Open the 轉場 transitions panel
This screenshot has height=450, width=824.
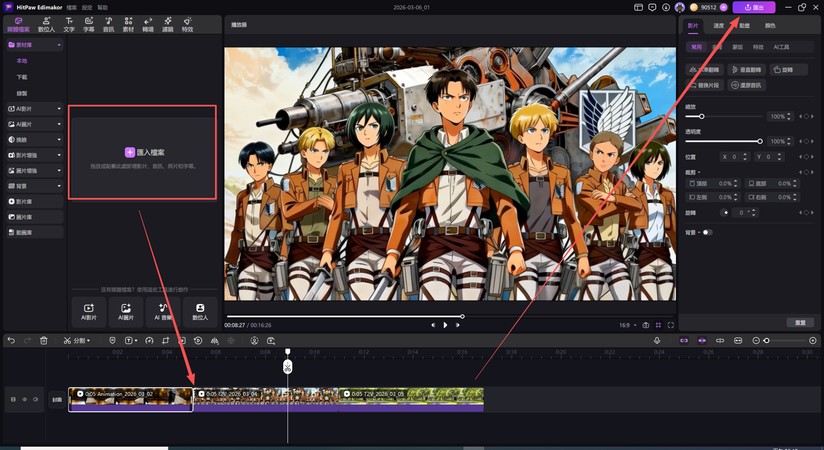coord(148,22)
